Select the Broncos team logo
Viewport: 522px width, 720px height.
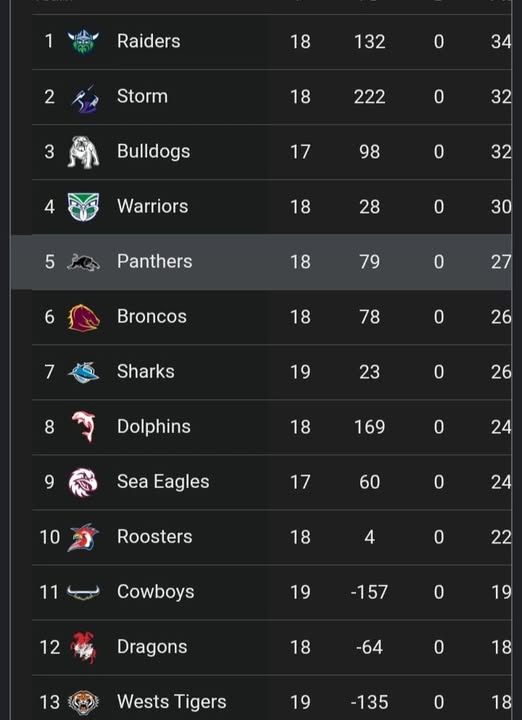coord(84,317)
